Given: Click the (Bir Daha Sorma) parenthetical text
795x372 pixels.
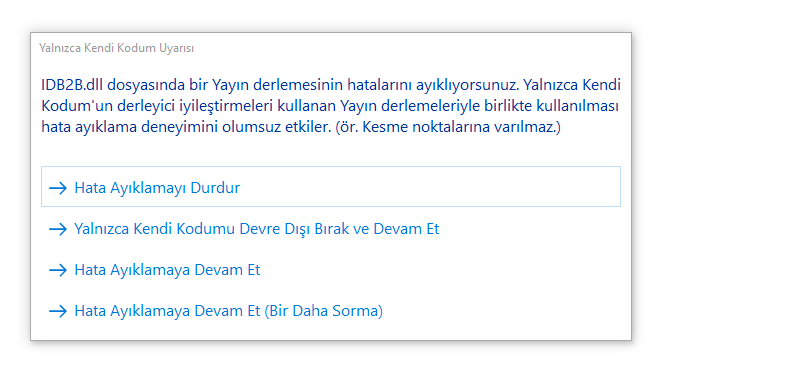Looking at the screenshot, I should [x=323, y=311].
